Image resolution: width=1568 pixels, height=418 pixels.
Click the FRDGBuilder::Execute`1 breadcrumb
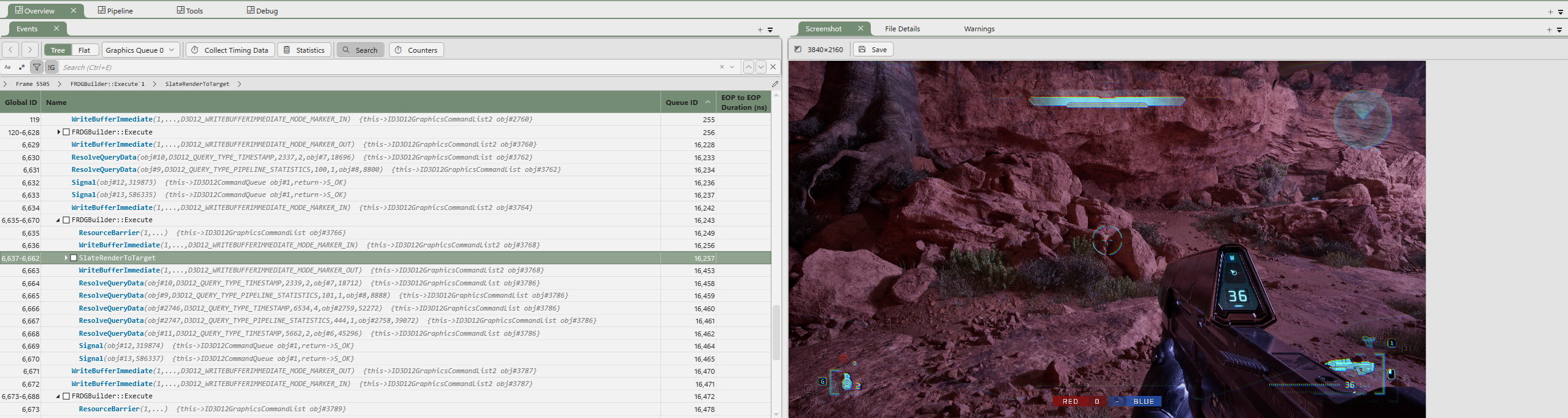107,83
